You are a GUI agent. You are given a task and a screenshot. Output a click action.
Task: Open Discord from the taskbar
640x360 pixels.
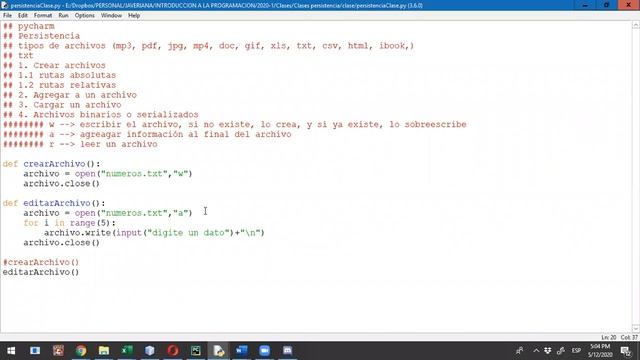[287, 351]
